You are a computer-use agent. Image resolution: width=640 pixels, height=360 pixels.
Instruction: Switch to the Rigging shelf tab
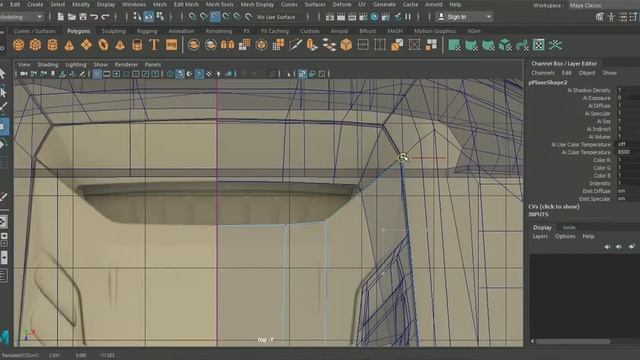coord(147,31)
